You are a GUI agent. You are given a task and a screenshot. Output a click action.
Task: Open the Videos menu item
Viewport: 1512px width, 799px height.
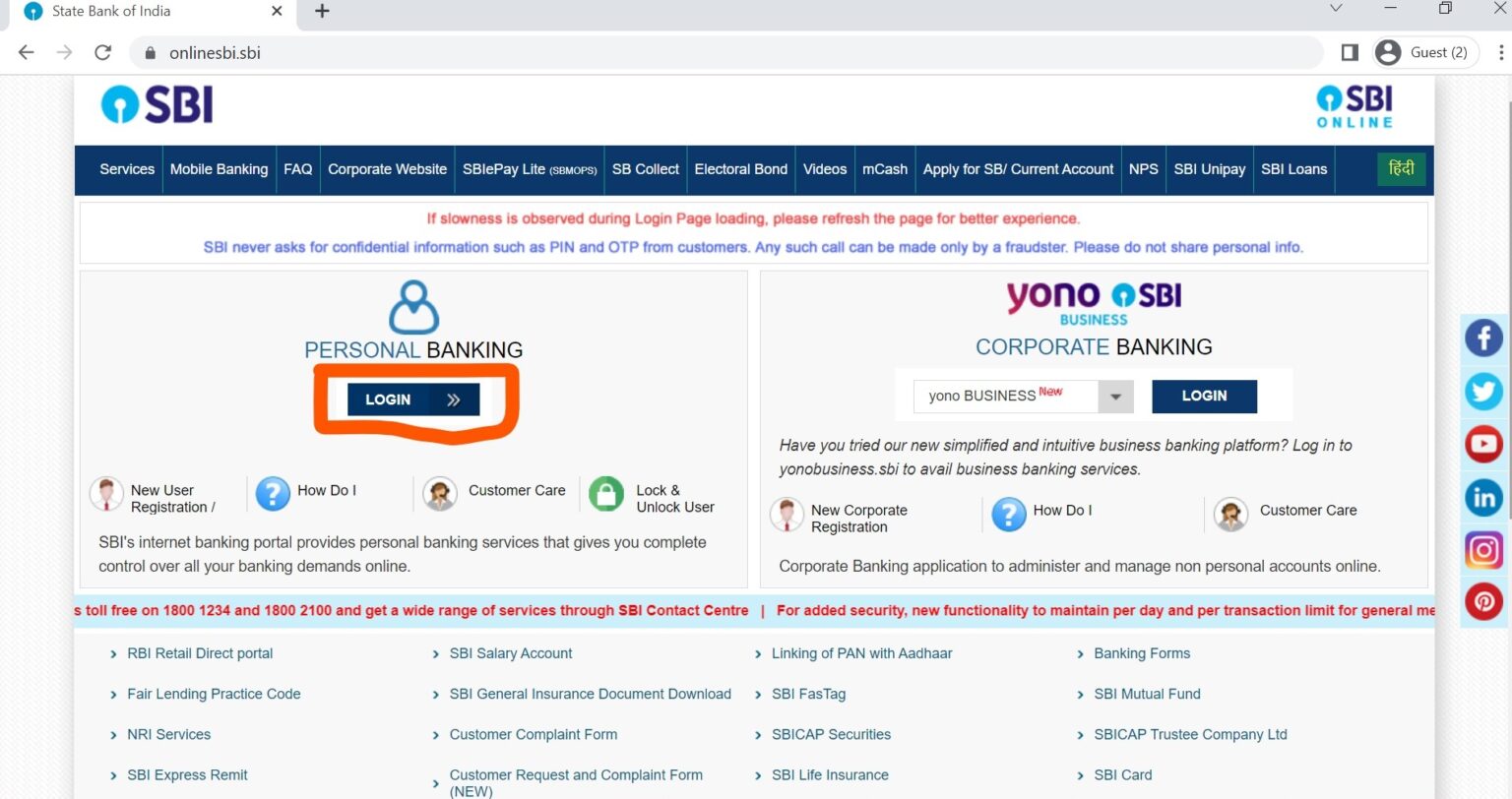(825, 169)
